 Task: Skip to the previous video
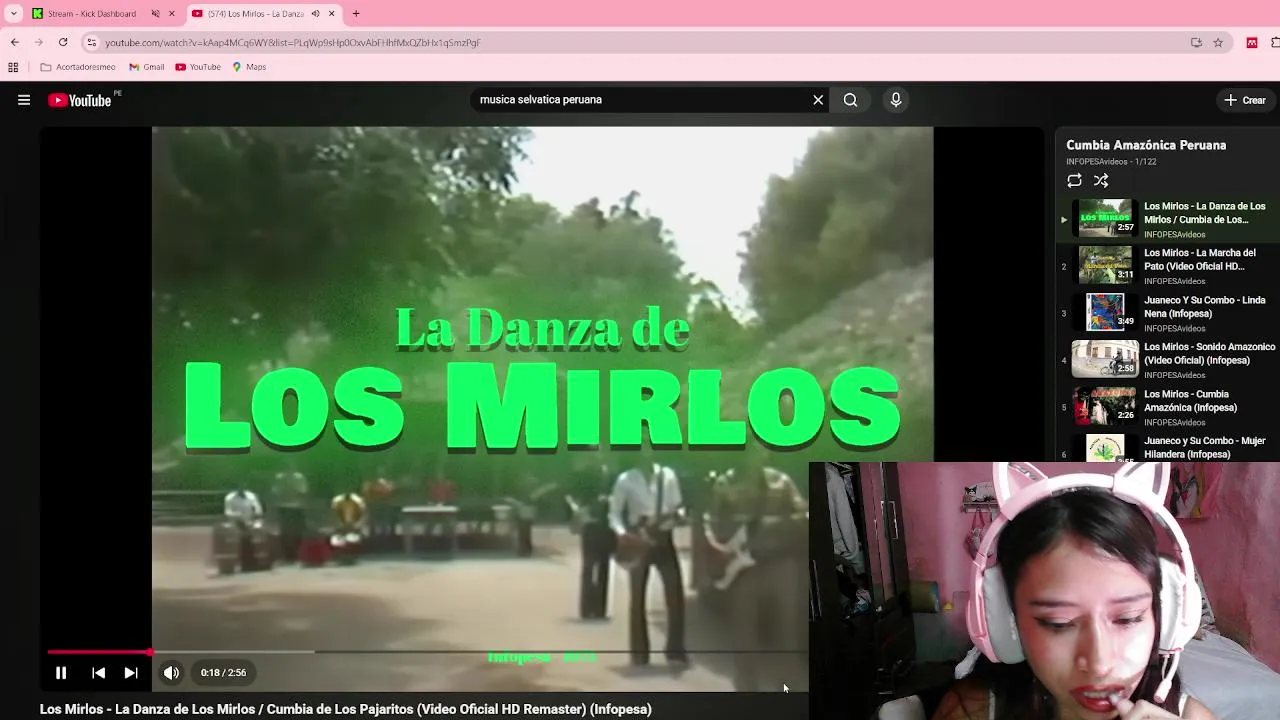coord(98,673)
